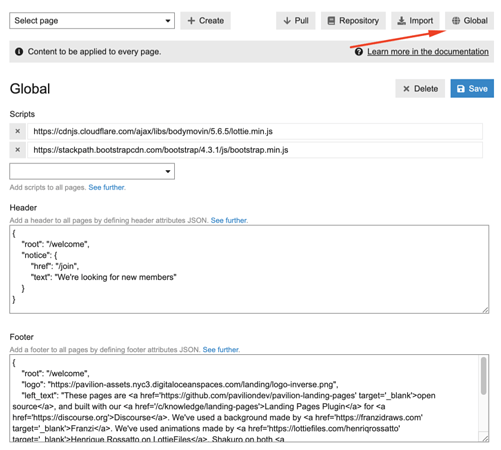Select the bootstrap.min.js script URL entry
501x450 pixels.
(255, 150)
